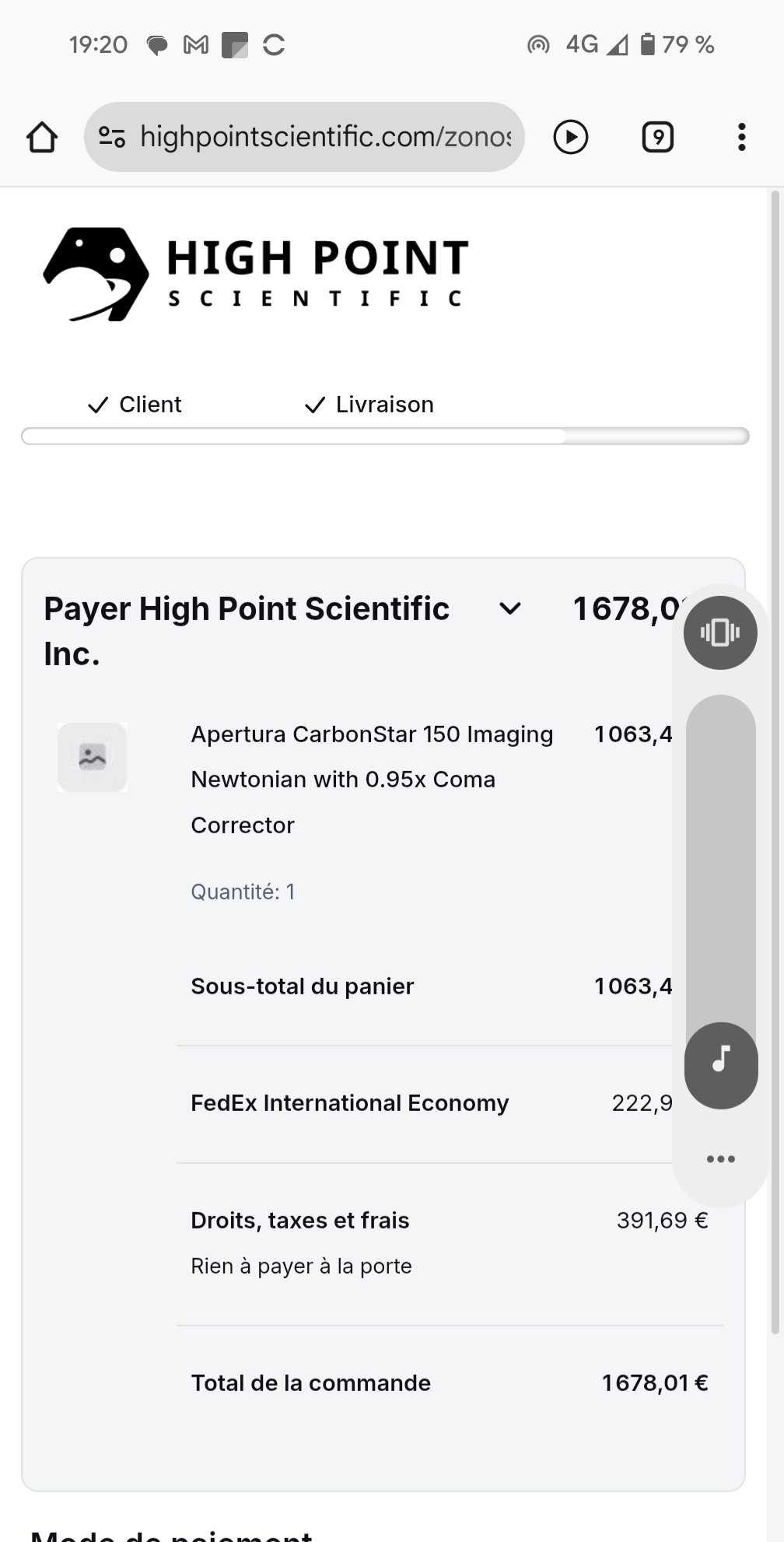
Task: Open the browser three-dot menu
Action: [x=741, y=138]
